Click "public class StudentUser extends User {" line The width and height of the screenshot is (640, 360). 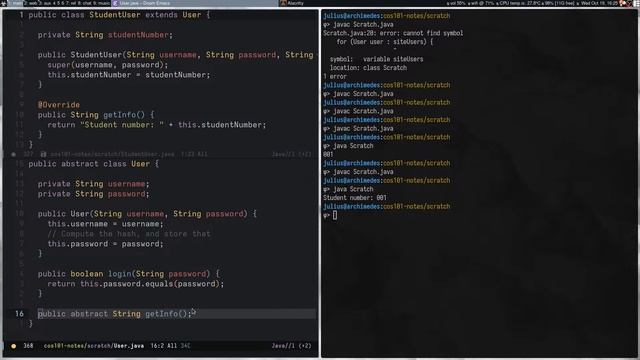click(119, 15)
